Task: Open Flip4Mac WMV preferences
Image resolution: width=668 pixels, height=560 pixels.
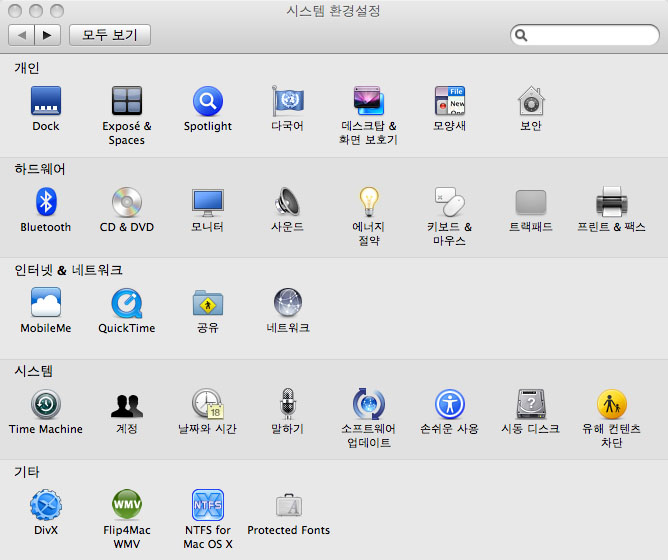Action: coord(127,505)
